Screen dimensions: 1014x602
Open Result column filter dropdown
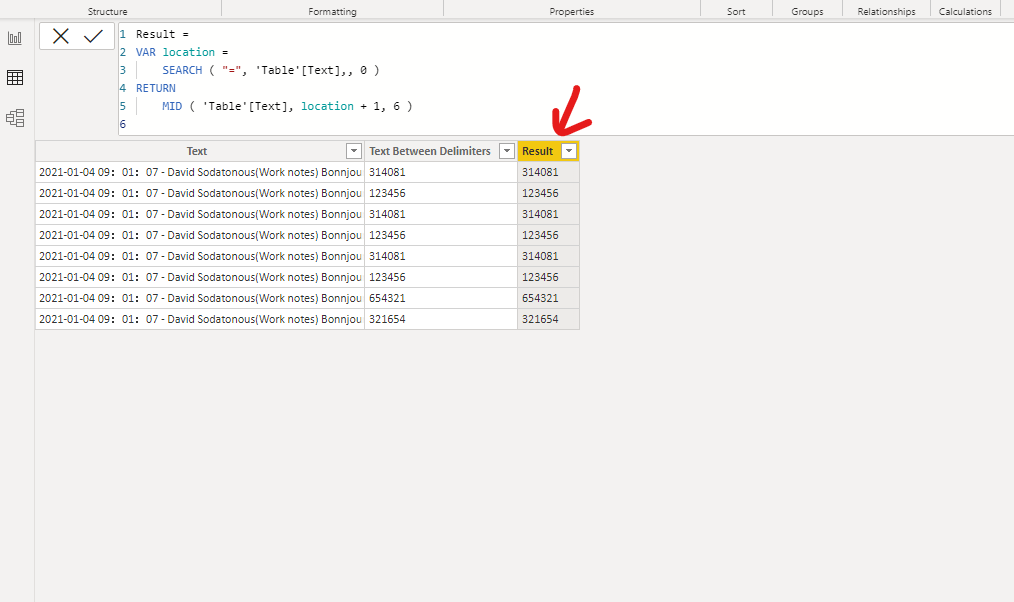(569, 151)
